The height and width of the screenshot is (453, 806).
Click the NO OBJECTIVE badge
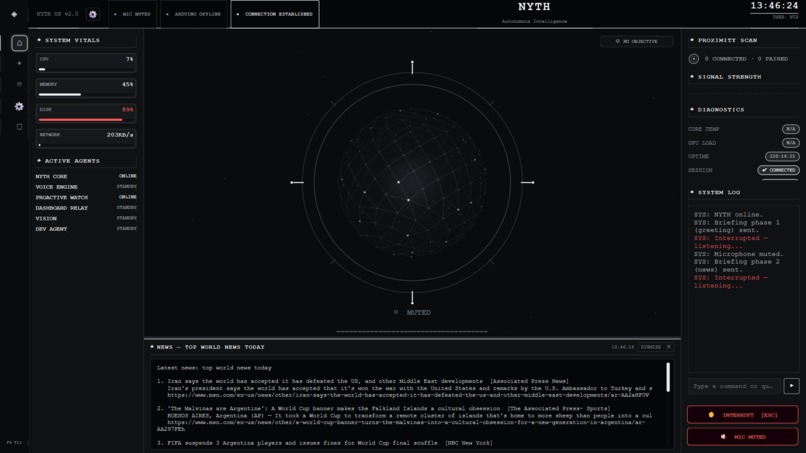(636, 41)
